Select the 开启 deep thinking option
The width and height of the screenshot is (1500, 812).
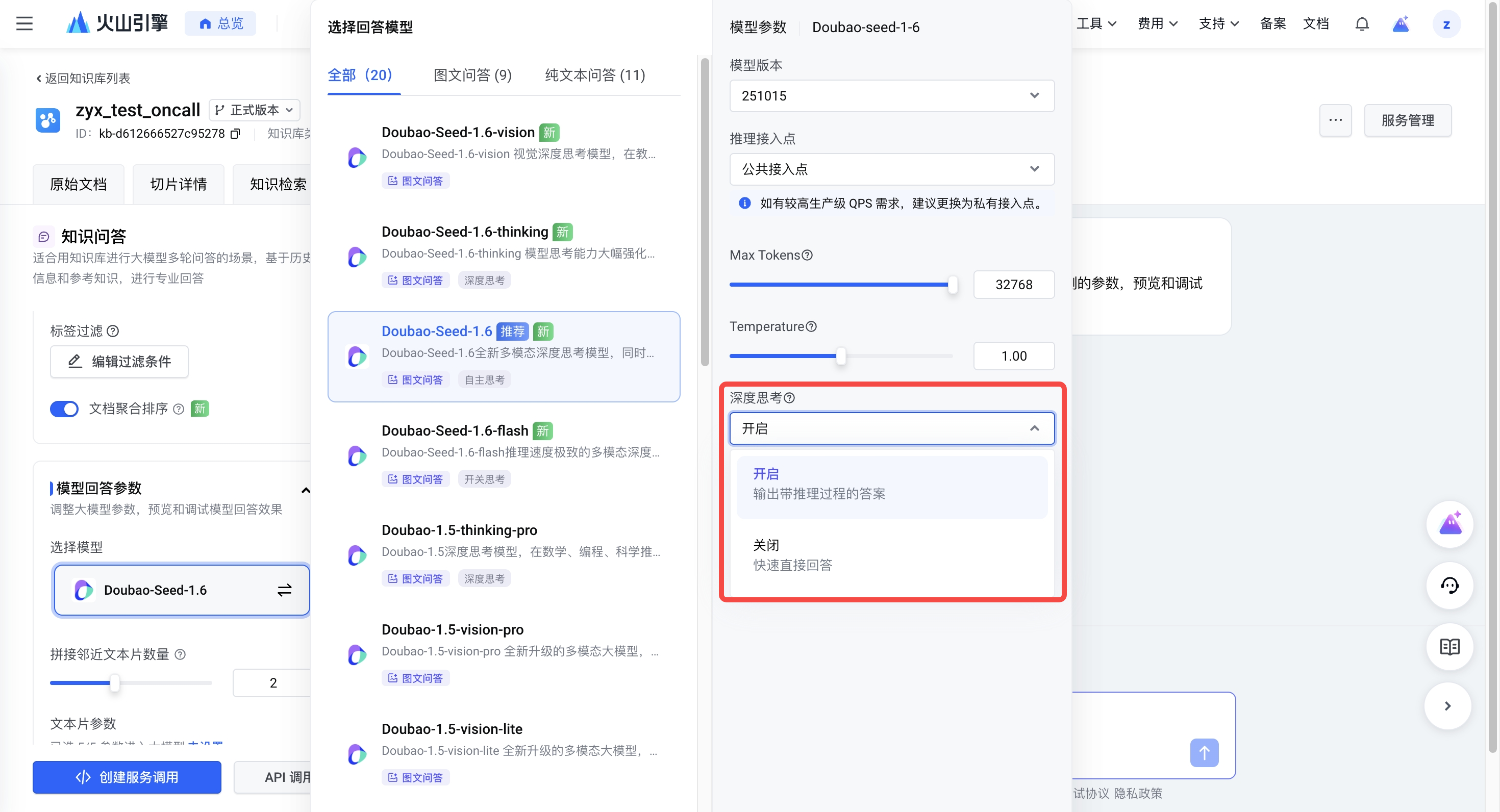[891, 487]
